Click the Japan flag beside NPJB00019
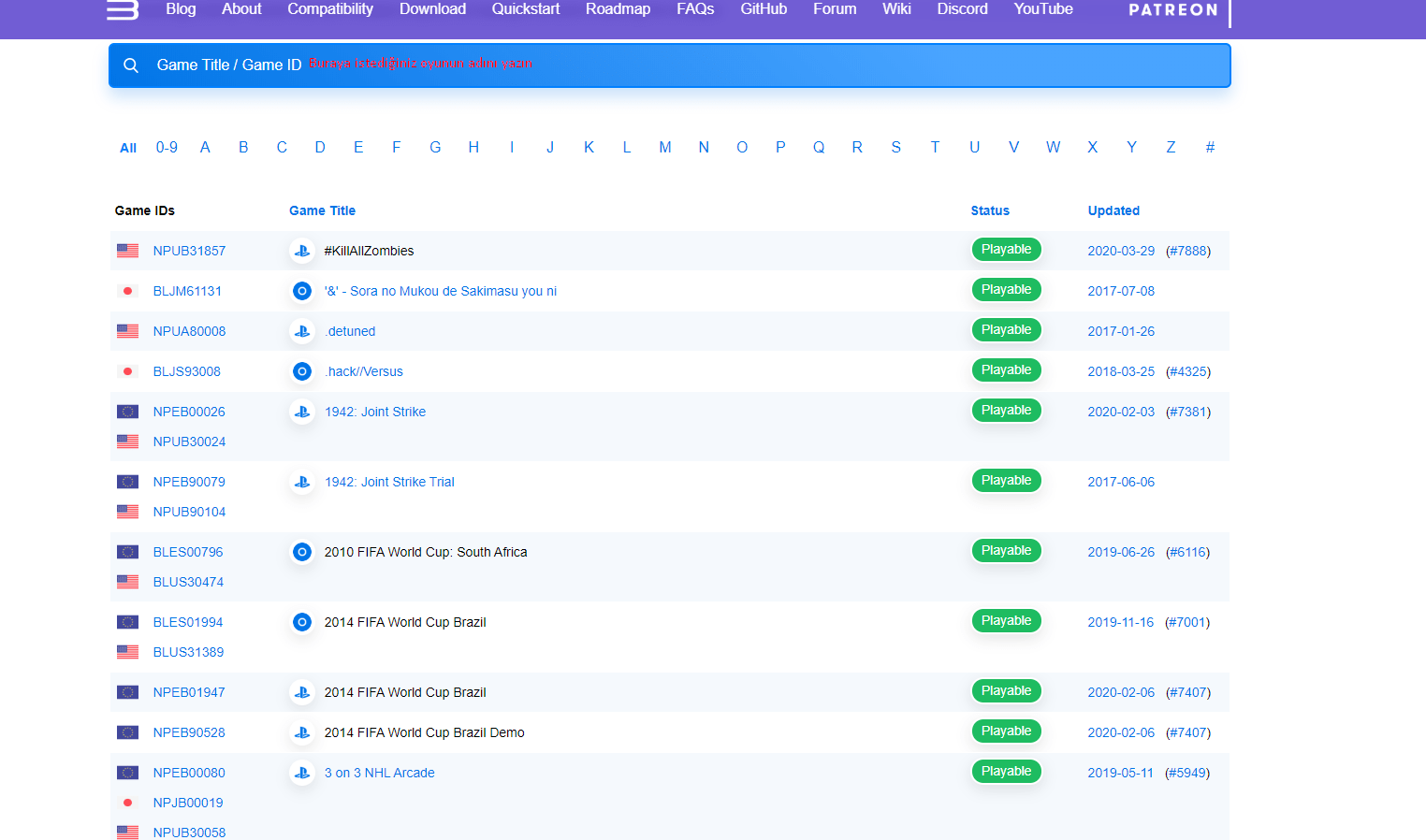Screen dimensions: 1426x840 click(127, 803)
